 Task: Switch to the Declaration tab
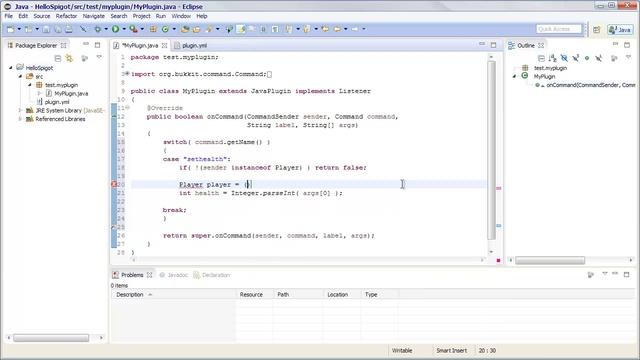(212, 275)
